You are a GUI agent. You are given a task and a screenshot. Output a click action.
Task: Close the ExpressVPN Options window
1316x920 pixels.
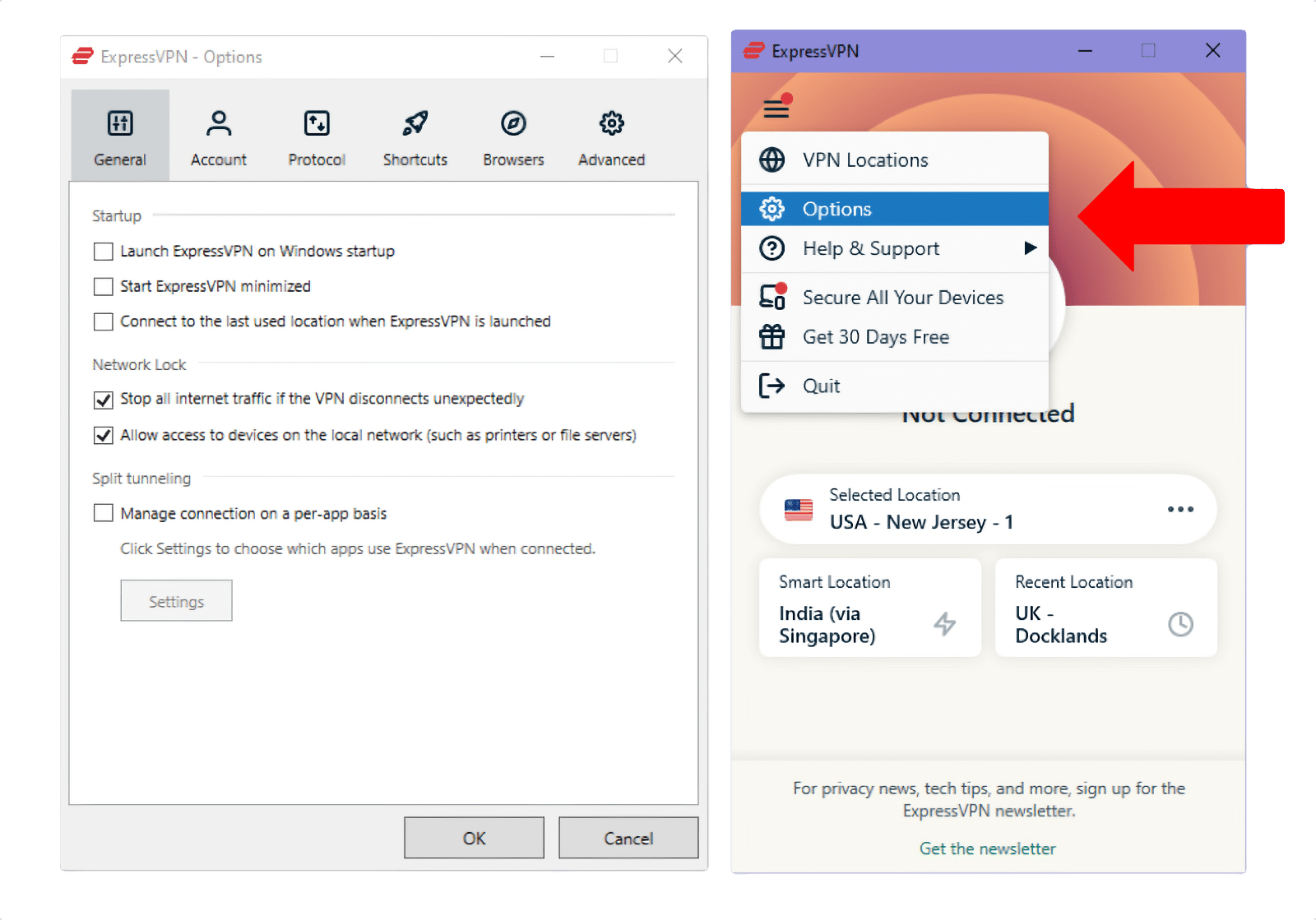click(x=675, y=56)
